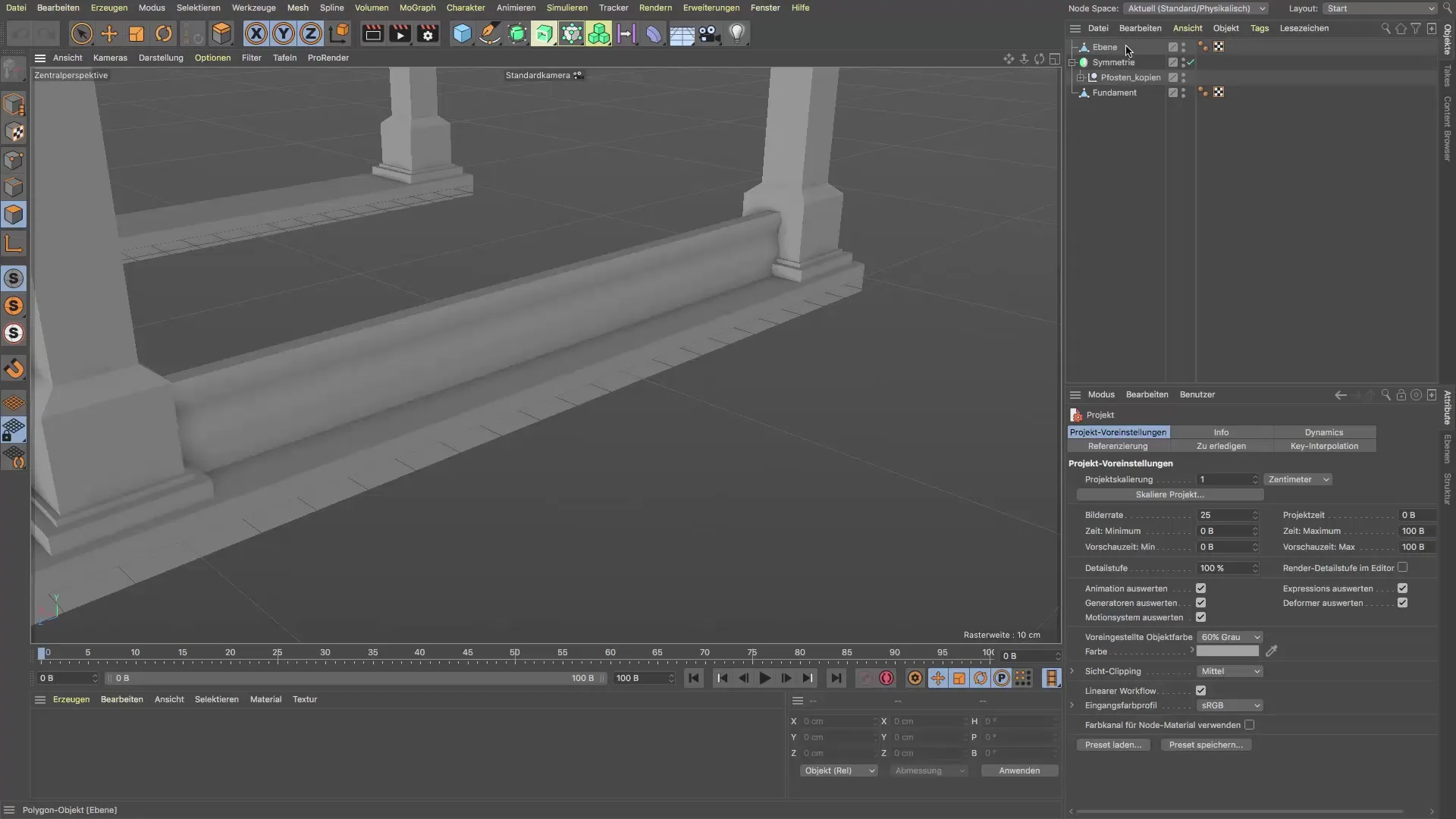Viewport: 1456px width, 819px height.
Task: Switch to the Key-Interpolation tab
Action: point(1324,446)
